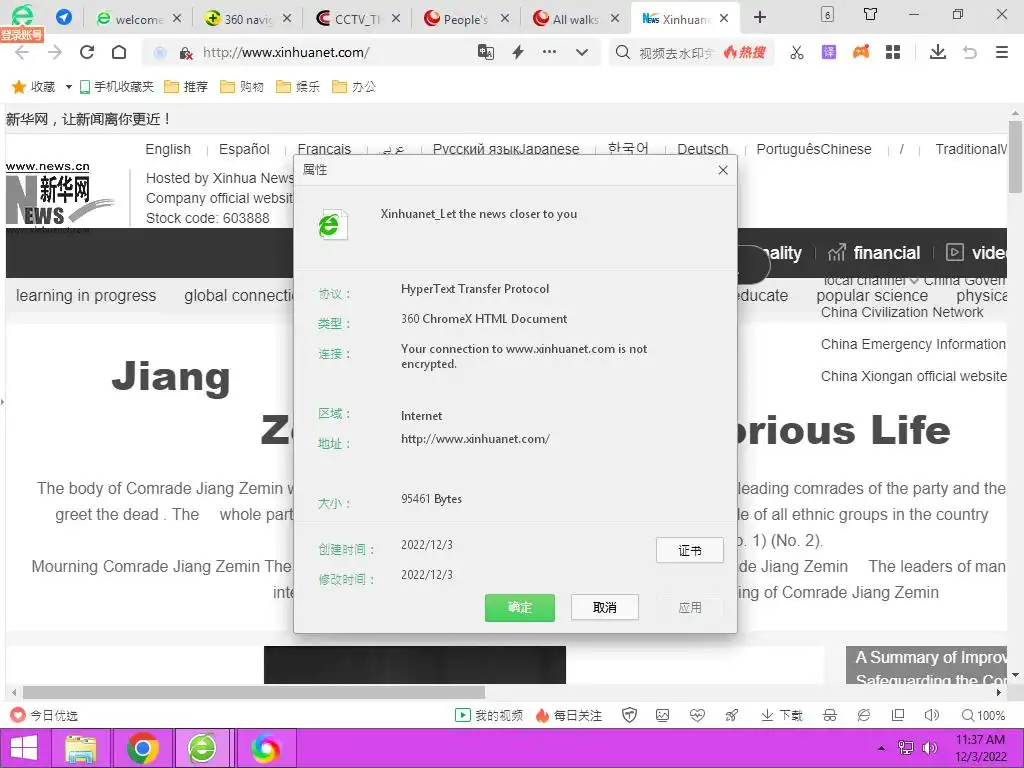Viewport: 1024px width, 768px height.
Task: Show hidden system tray icons arrow
Action: point(882,748)
